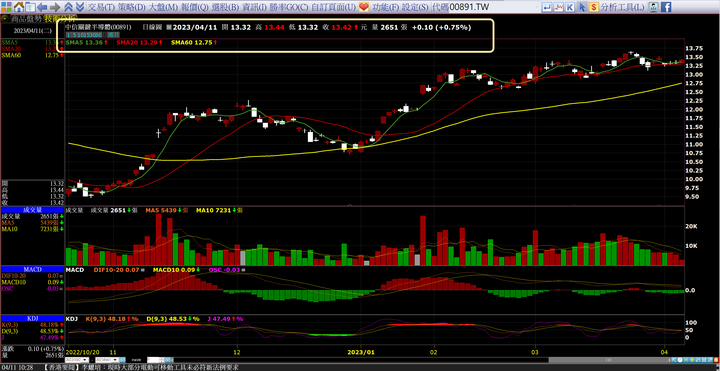
Task: Click the double up chevron icon
Action: coord(68,7)
